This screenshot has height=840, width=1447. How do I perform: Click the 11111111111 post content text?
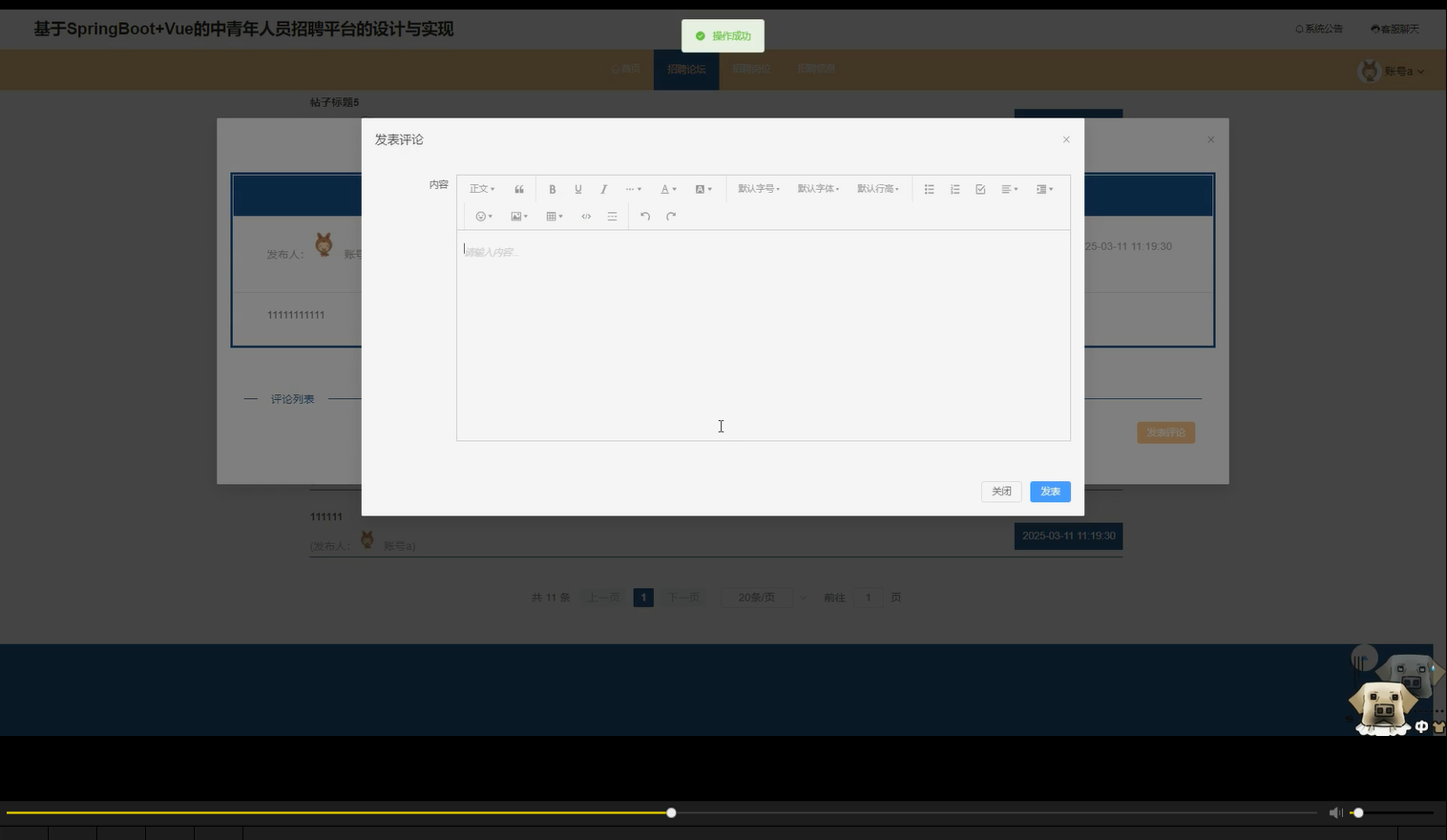click(296, 315)
